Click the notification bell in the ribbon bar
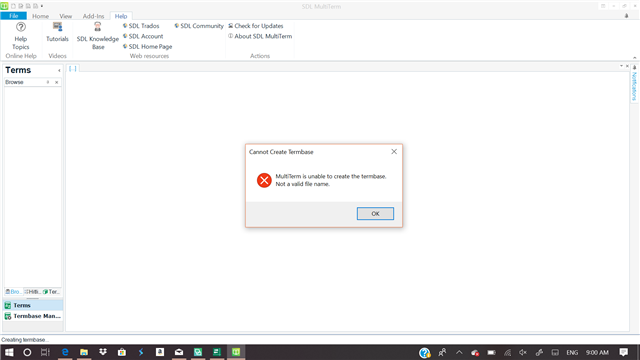Screen dimensions: 640x360 [627, 16]
